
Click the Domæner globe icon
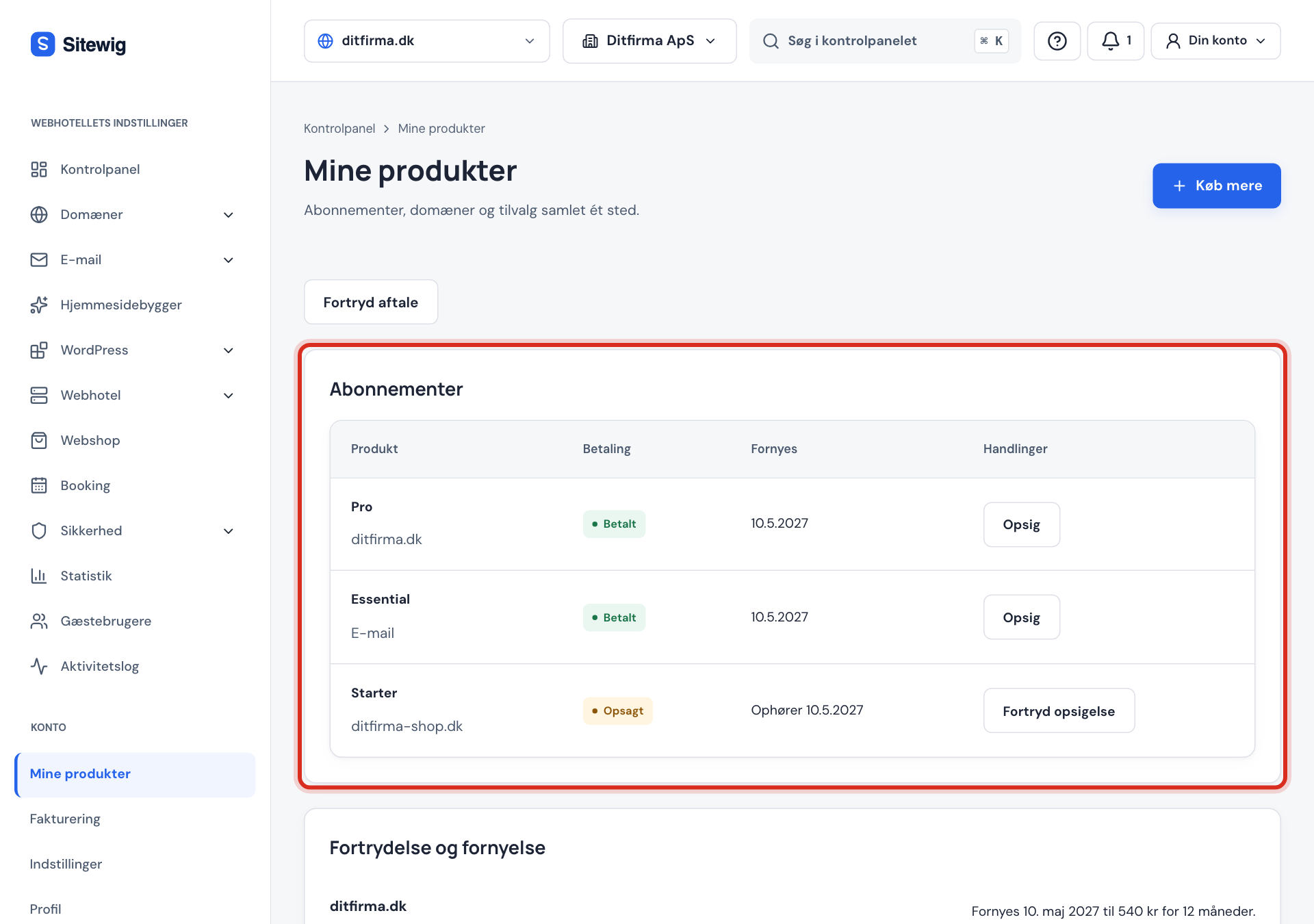39,214
